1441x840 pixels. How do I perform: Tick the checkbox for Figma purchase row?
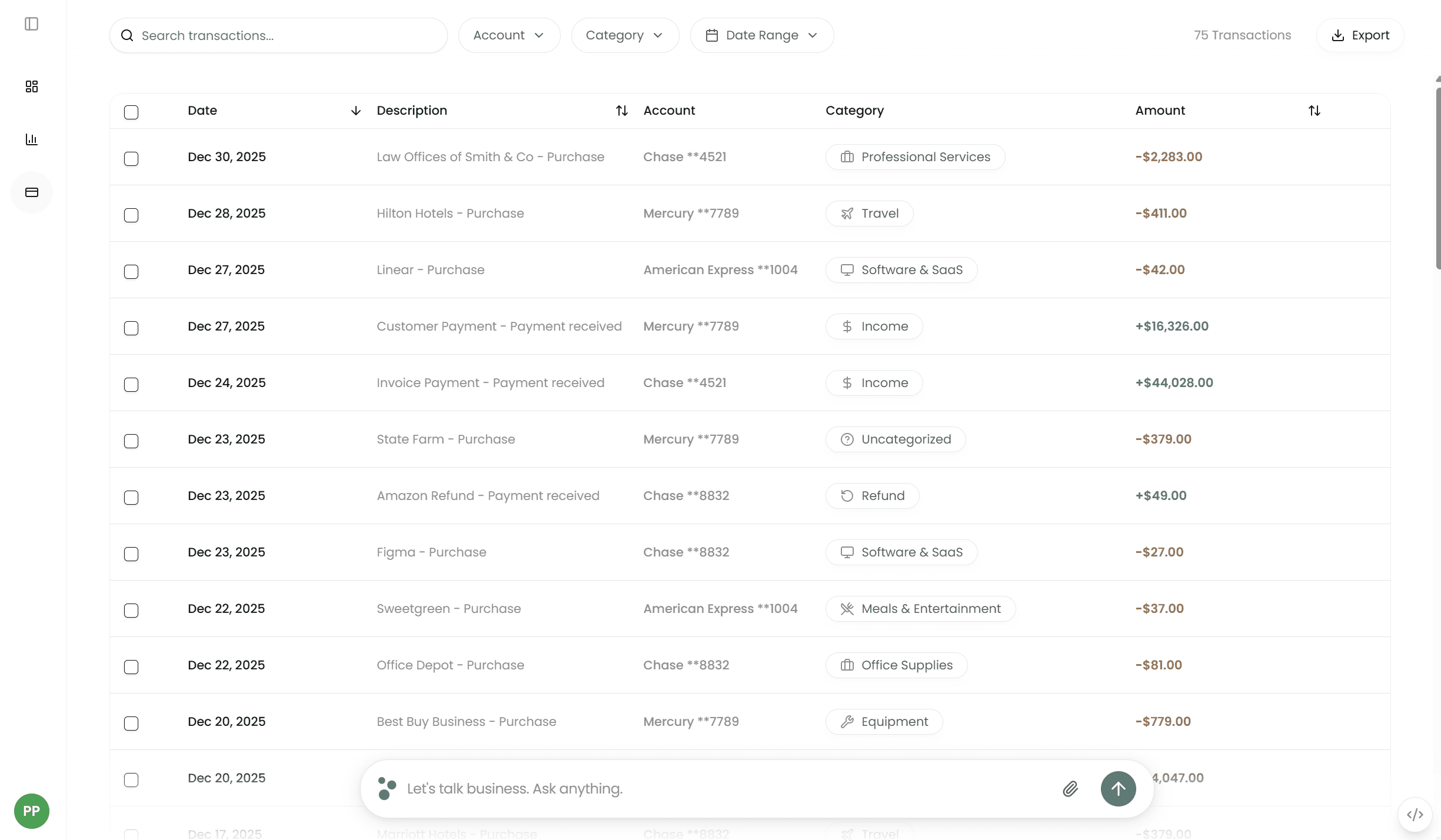[131, 554]
